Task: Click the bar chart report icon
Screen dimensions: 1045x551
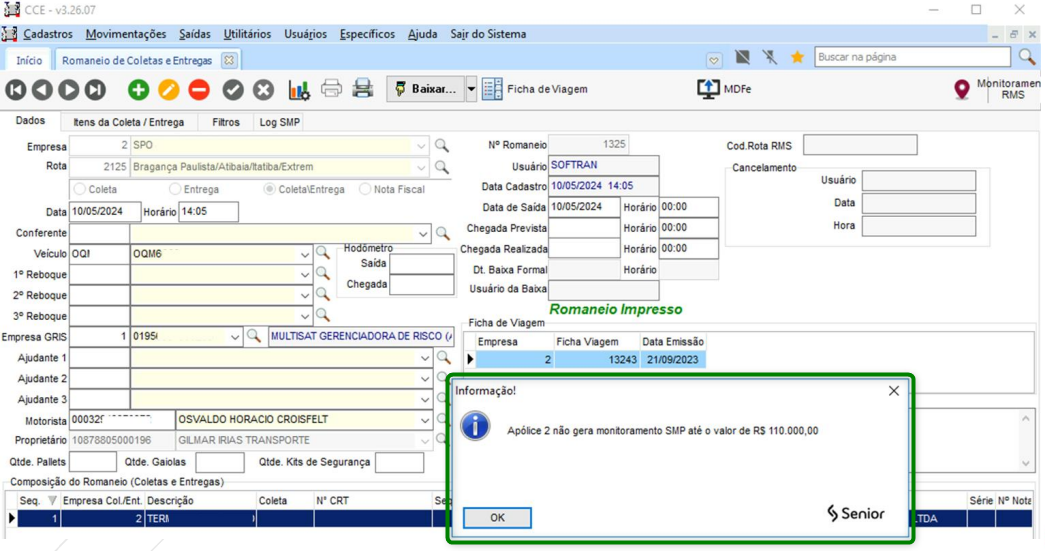Action: (298, 90)
